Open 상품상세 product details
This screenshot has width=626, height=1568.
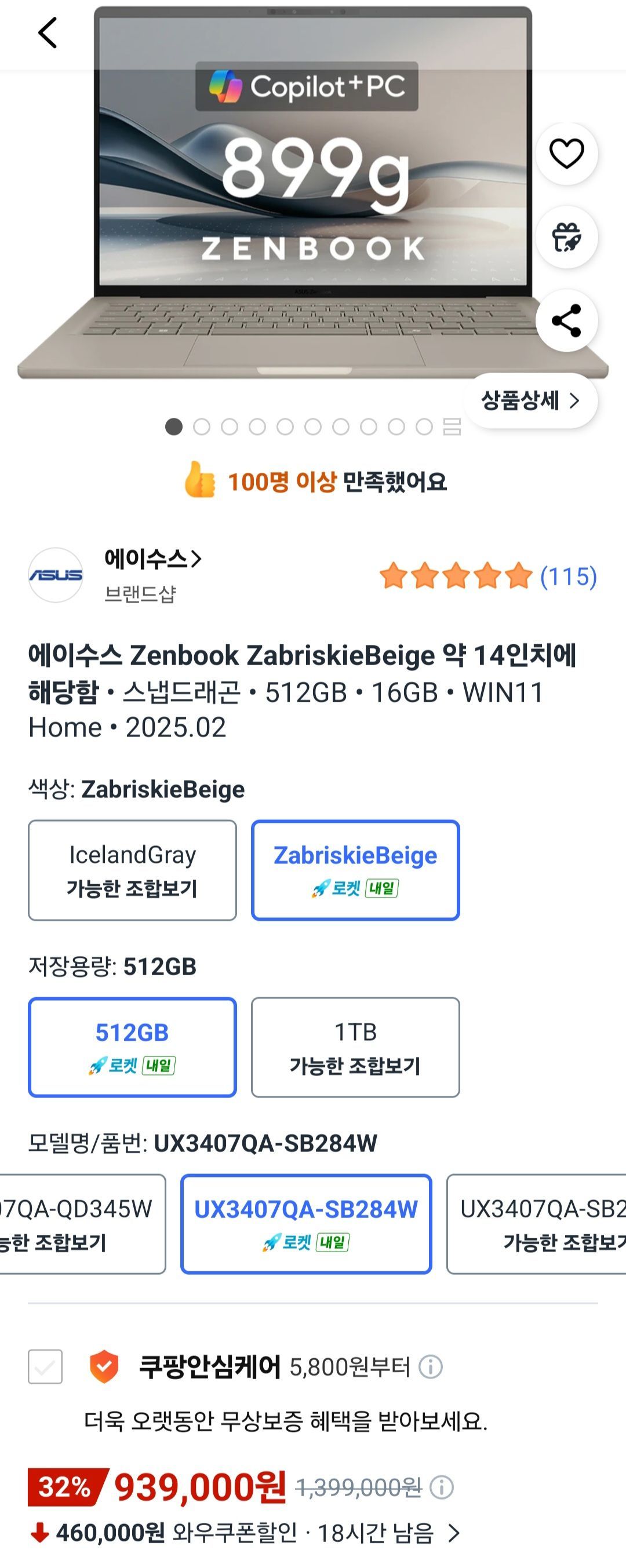point(530,400)
